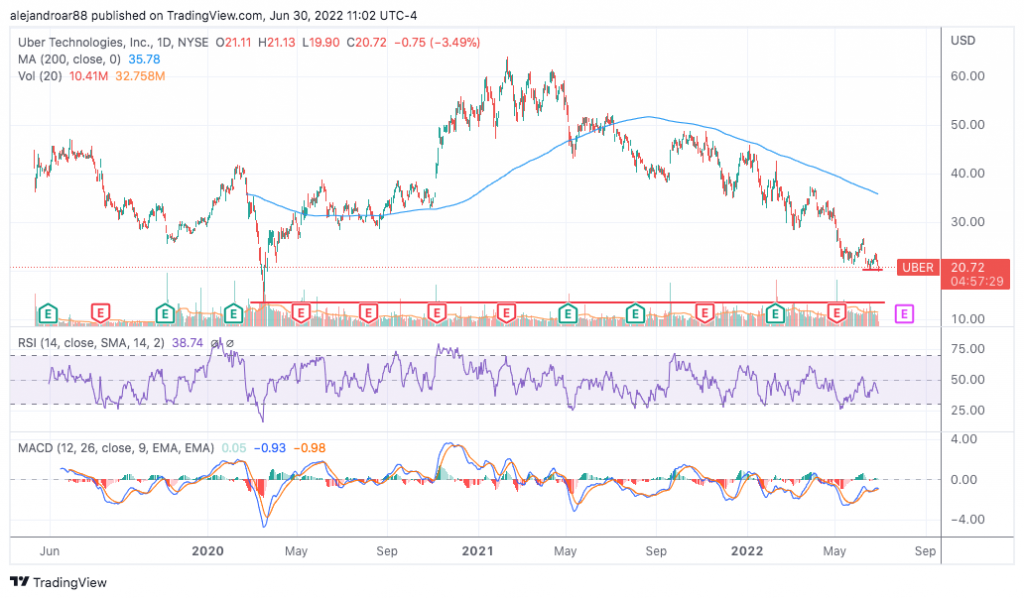Click the 2020 label on time axis

click(208, 551)
